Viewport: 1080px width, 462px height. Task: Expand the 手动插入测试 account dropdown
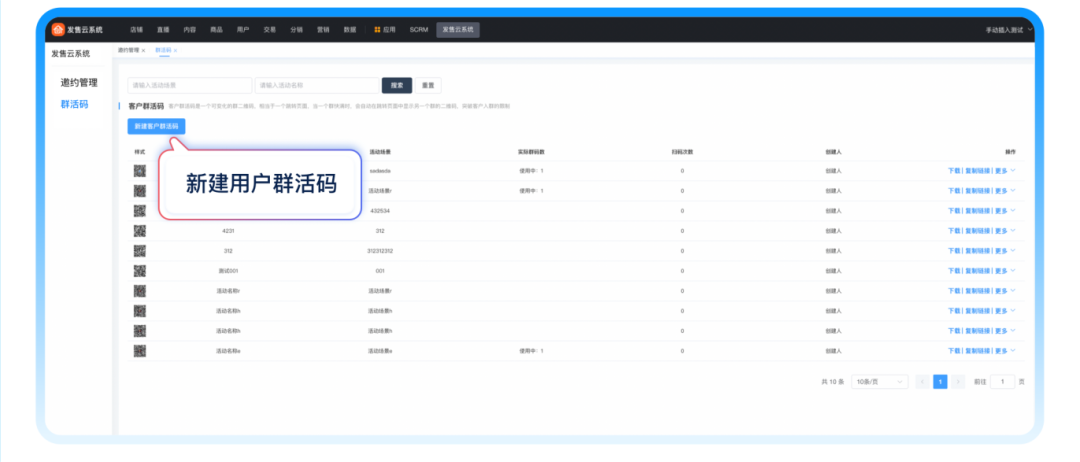coord(1010,30)
